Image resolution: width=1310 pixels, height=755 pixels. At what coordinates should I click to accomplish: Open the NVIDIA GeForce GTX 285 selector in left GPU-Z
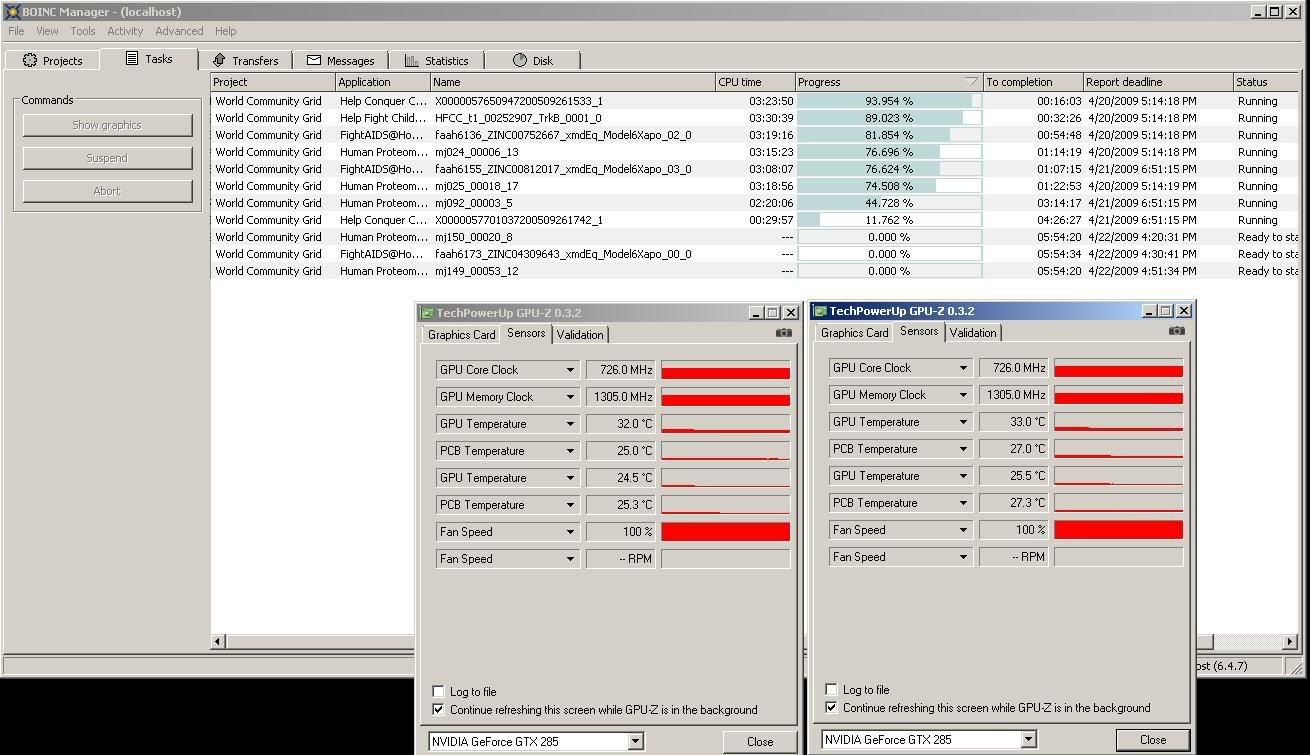pyautogui.click(x=635, y=741)
